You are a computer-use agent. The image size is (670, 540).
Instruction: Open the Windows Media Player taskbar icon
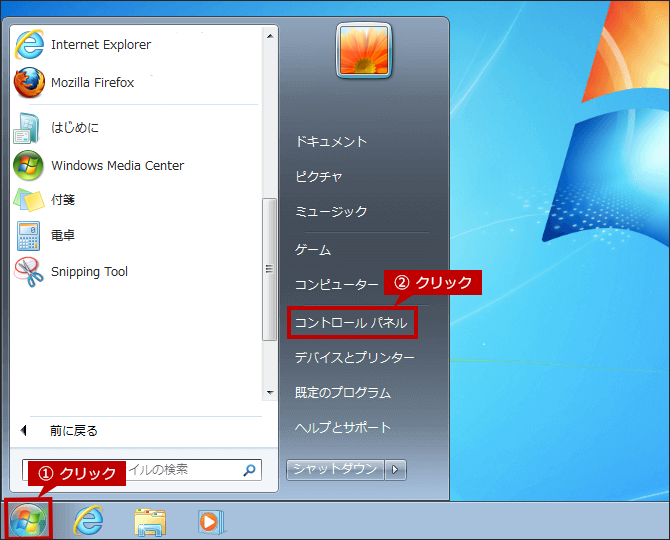(x=211, y=522)
